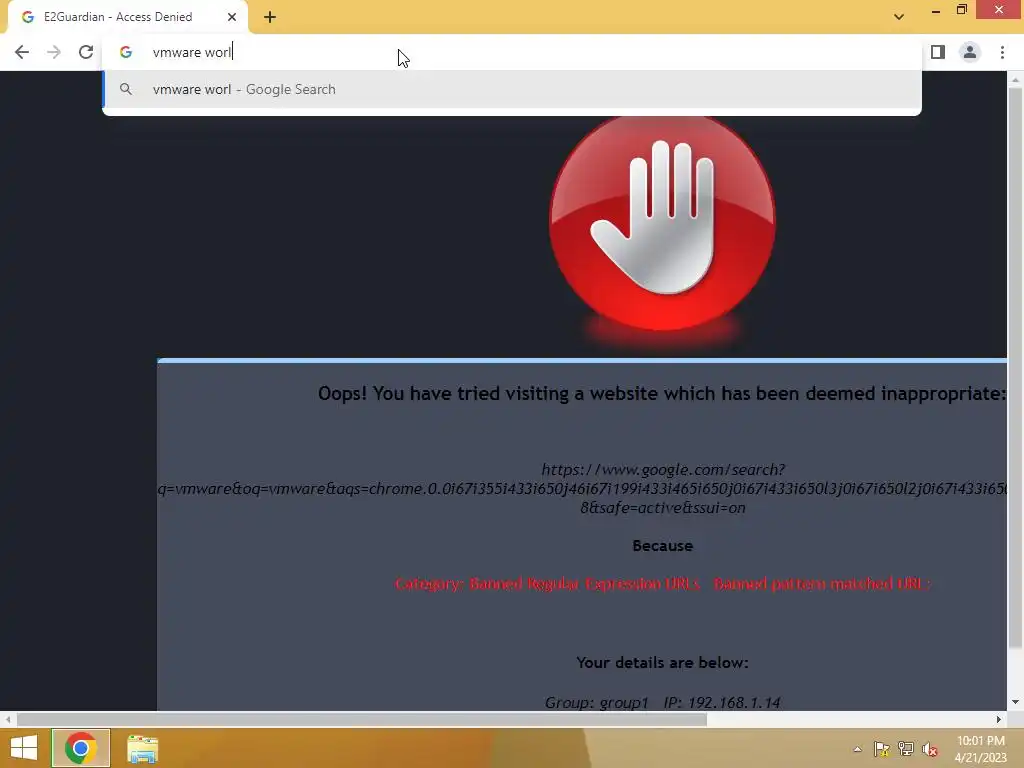This screenshot has height=768, width=1024.
Task: Go back with the browser back arrow
Action: (x=22, y=52)
